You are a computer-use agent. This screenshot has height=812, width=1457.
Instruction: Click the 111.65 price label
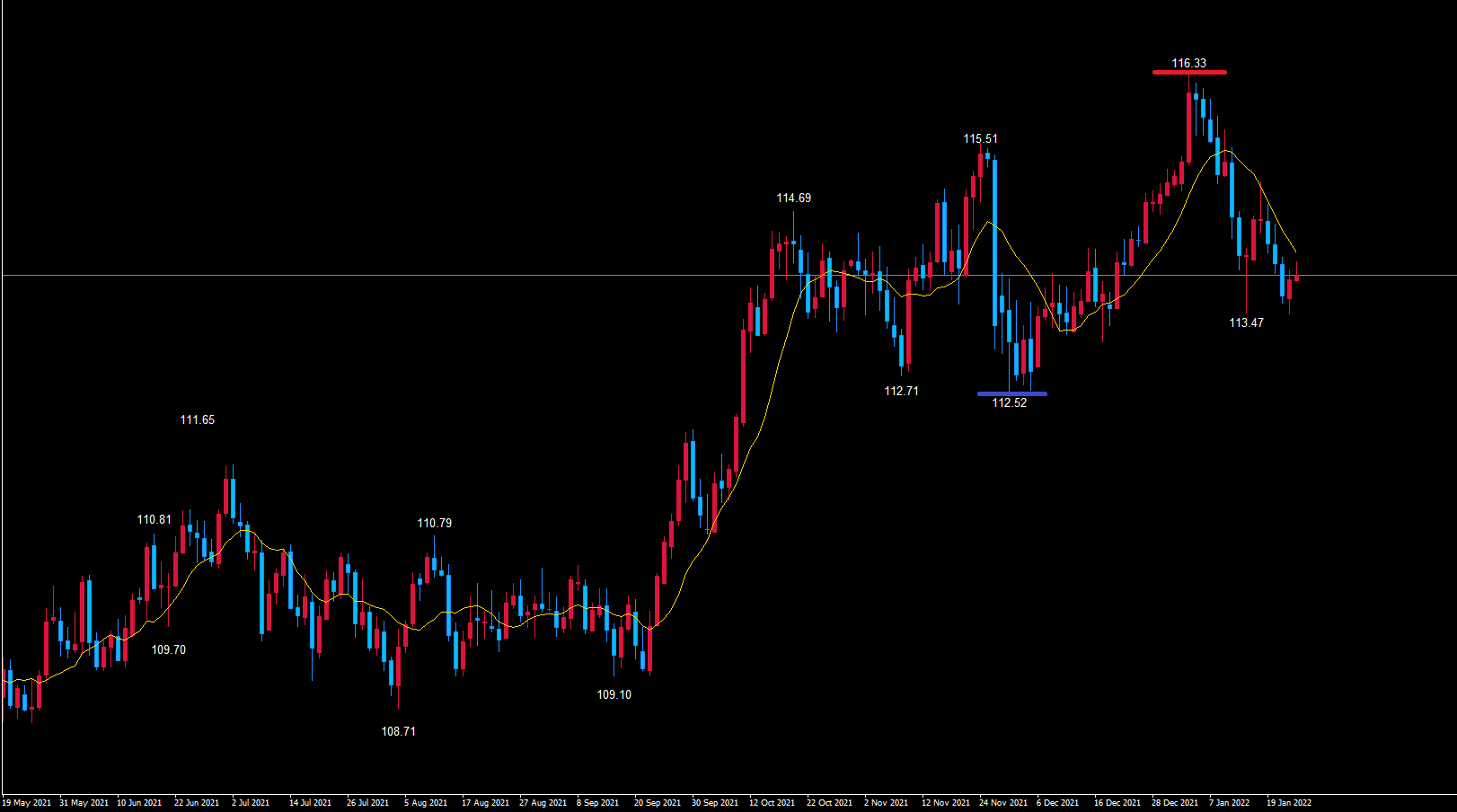(x=197, y=419)
